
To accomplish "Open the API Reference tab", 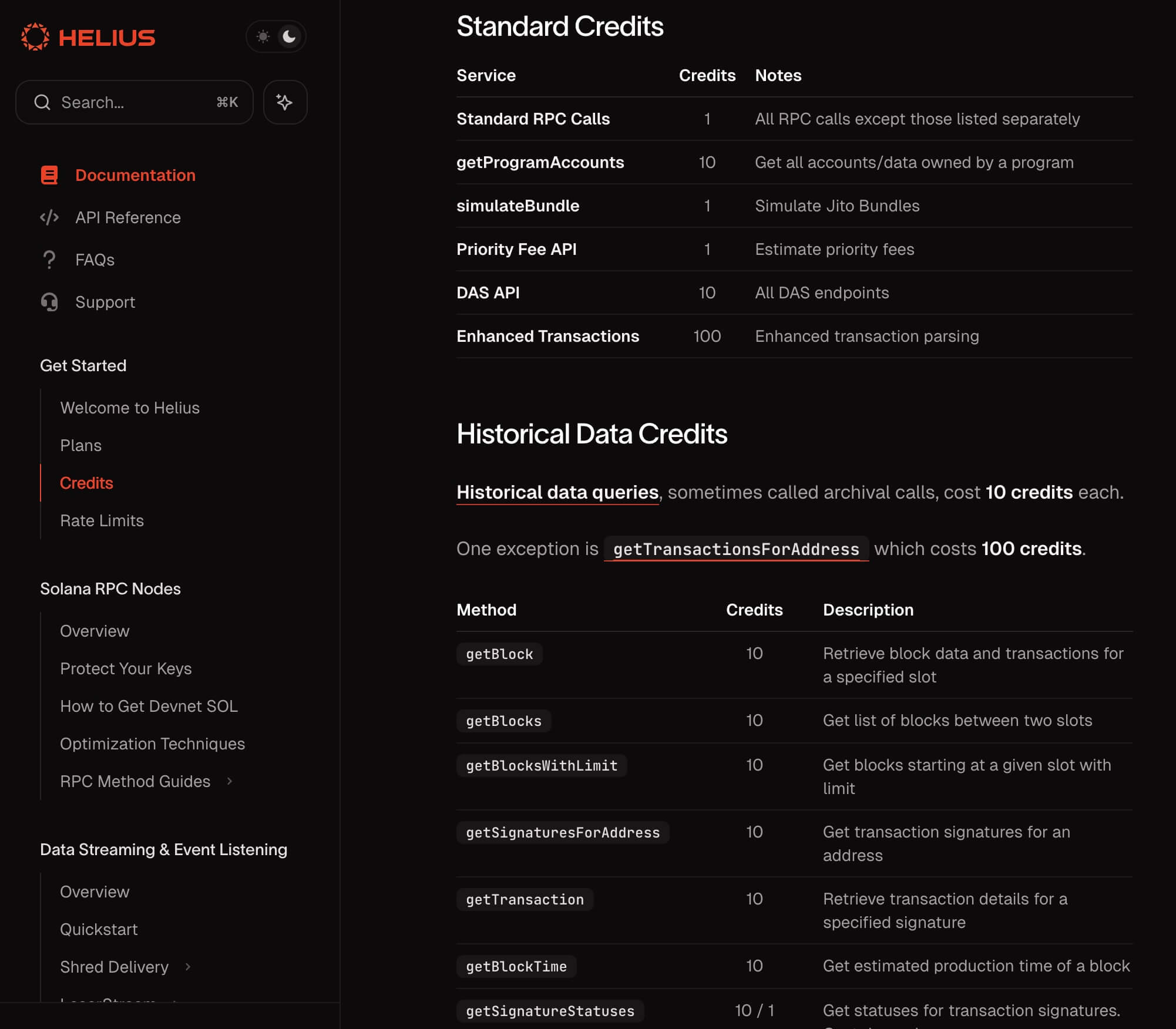I will tap(127, 217).
